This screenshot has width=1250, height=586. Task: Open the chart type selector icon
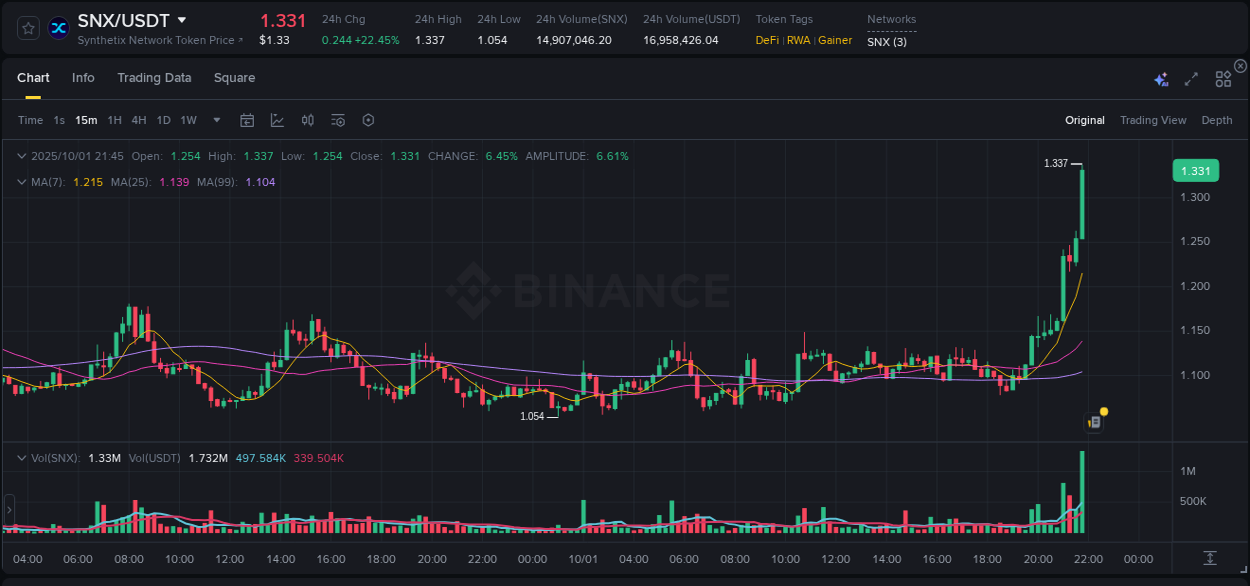(277, 119)
